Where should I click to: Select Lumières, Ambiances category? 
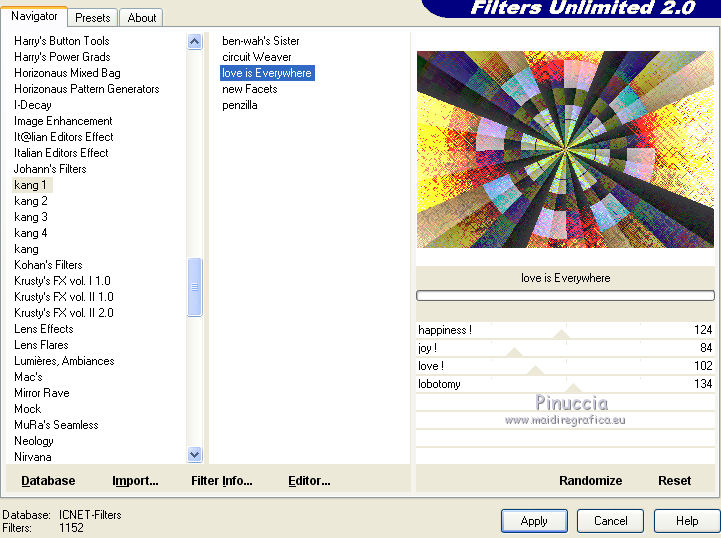64,361
